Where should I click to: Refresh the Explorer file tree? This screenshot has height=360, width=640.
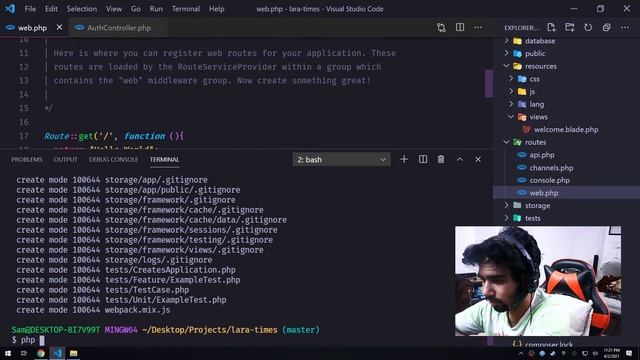(588, 27)
